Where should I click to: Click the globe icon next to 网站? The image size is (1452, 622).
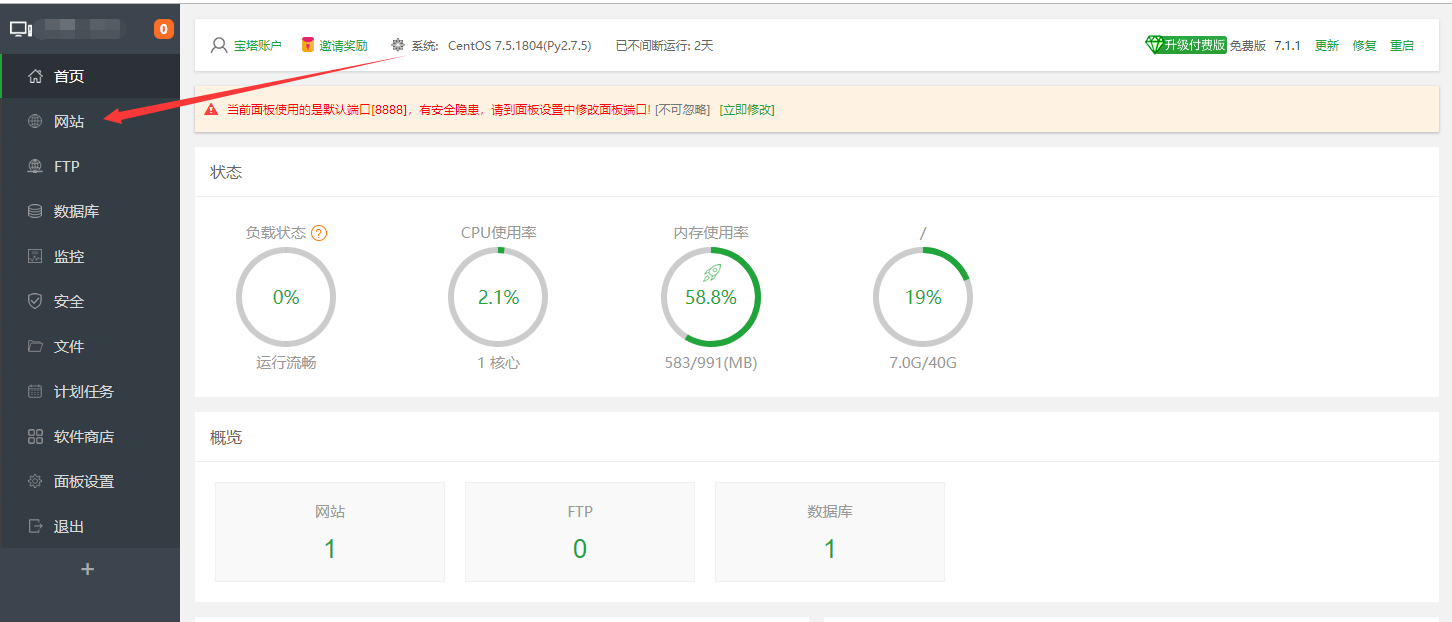click(x=35, y=122)
